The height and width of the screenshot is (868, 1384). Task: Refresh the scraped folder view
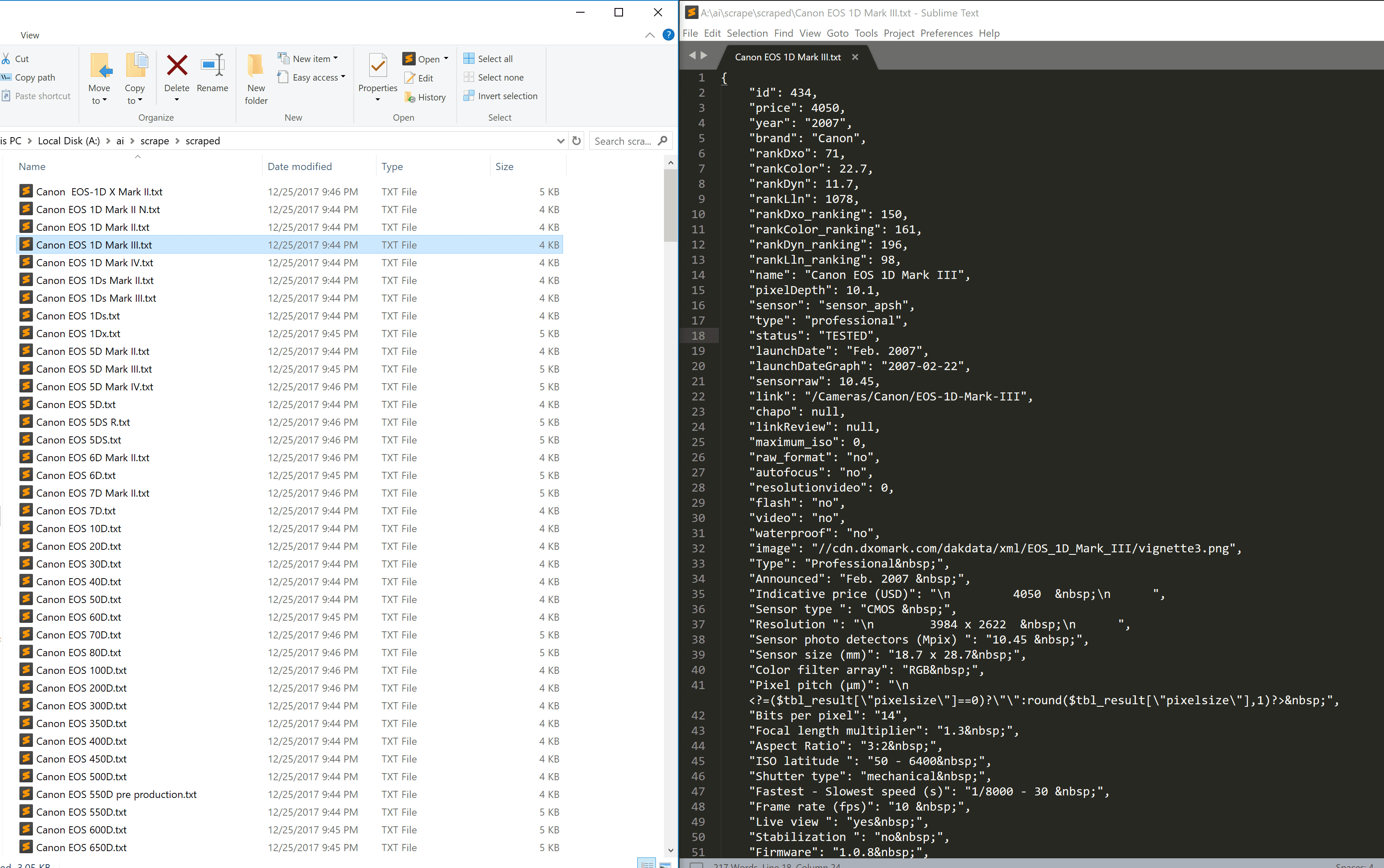(x=577, y=141)
